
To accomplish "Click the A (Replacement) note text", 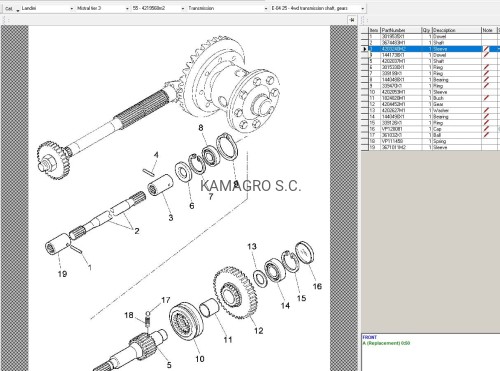I will coord(386,343).
